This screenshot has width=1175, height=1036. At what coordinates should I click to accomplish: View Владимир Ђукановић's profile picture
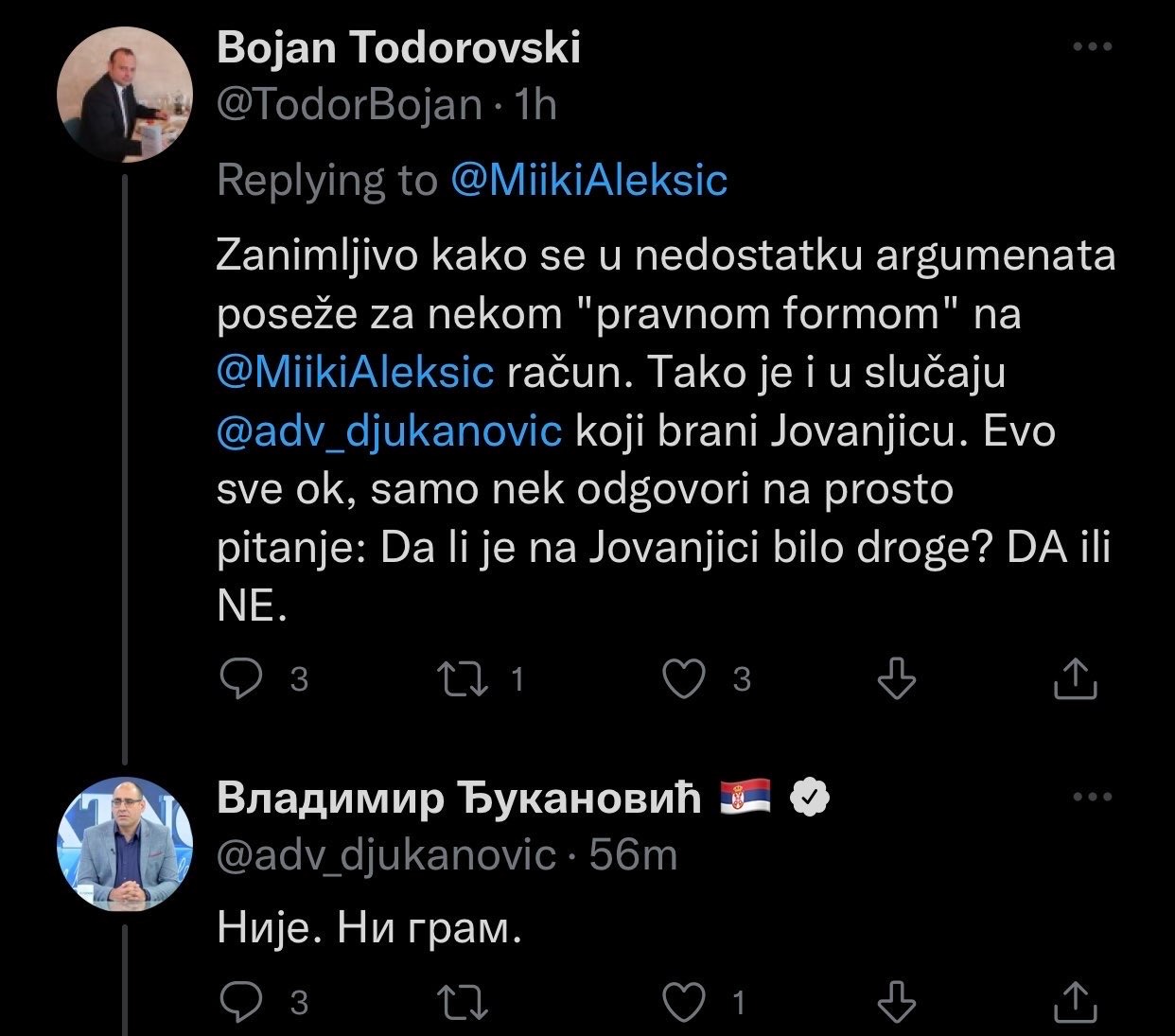pyautogui.click(x=125, y=845)
